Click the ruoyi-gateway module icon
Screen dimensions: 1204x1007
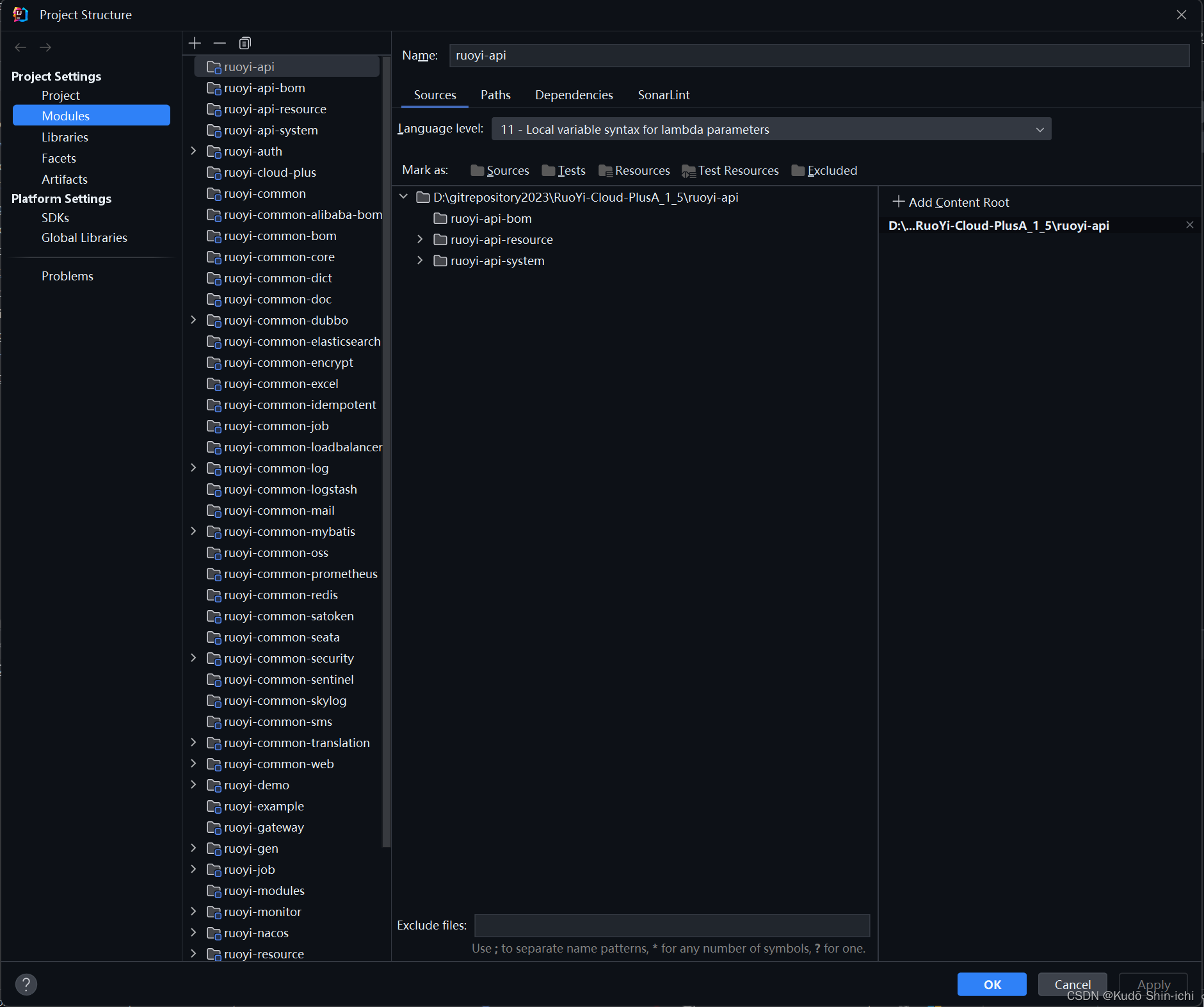pyautogui.click(x=214, y=828)
